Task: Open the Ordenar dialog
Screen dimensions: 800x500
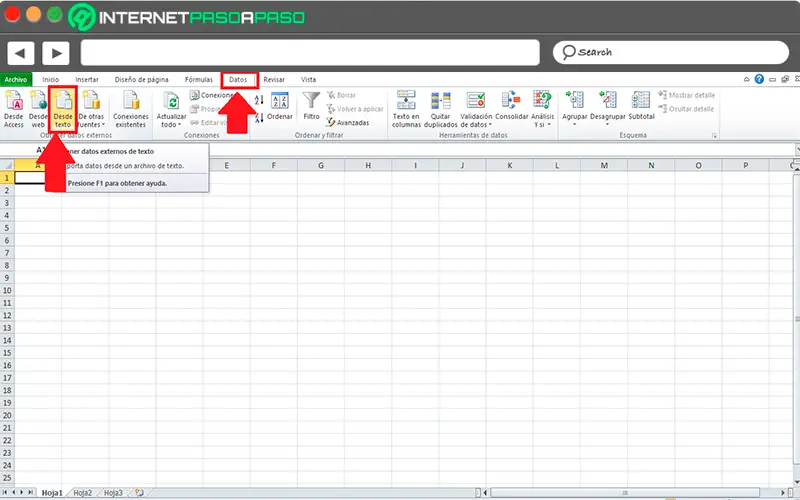Action: click(x=280, y=107)
